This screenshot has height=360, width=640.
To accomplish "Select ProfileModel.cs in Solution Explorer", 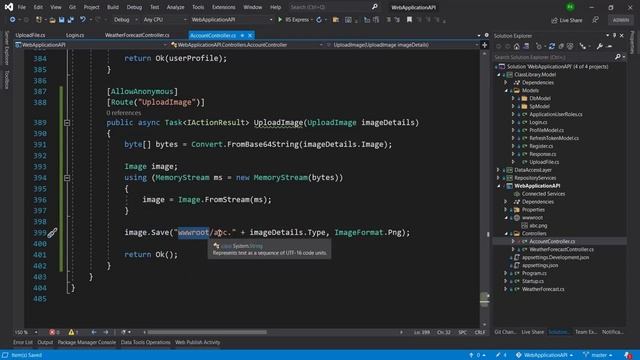I will click(x=546, y=130).
